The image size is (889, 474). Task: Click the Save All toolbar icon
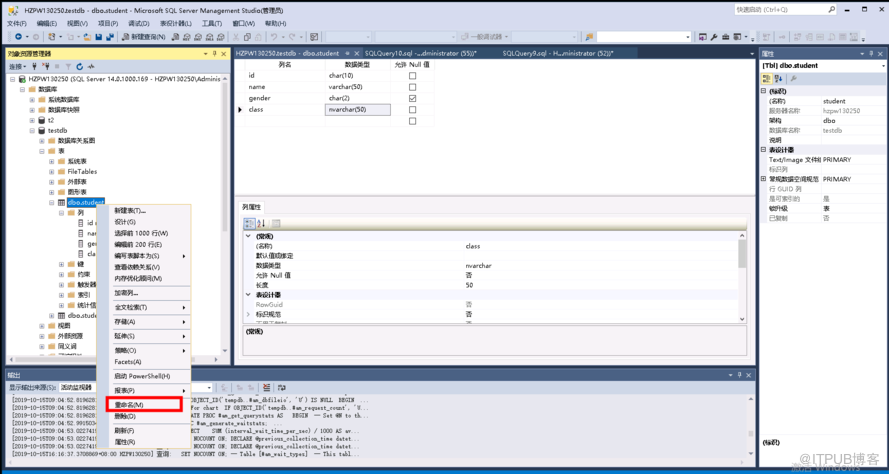tap(109, 37)
